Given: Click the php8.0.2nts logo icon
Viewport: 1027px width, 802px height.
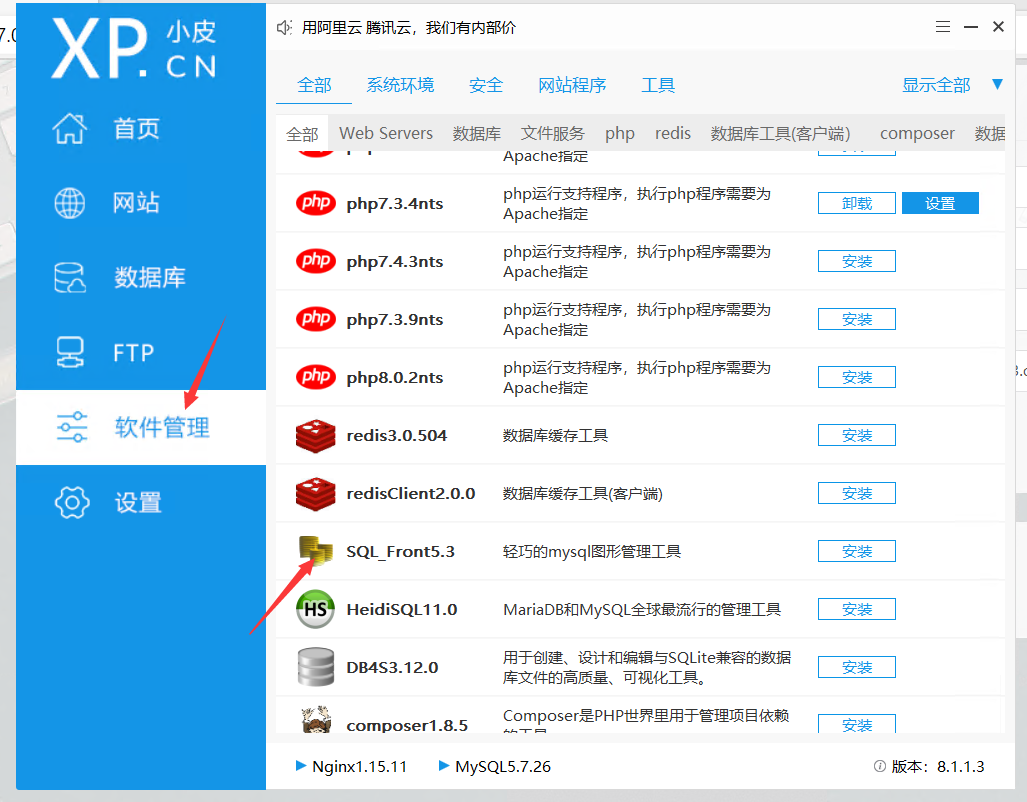Looking at the screenshot, I should point(316,377).
